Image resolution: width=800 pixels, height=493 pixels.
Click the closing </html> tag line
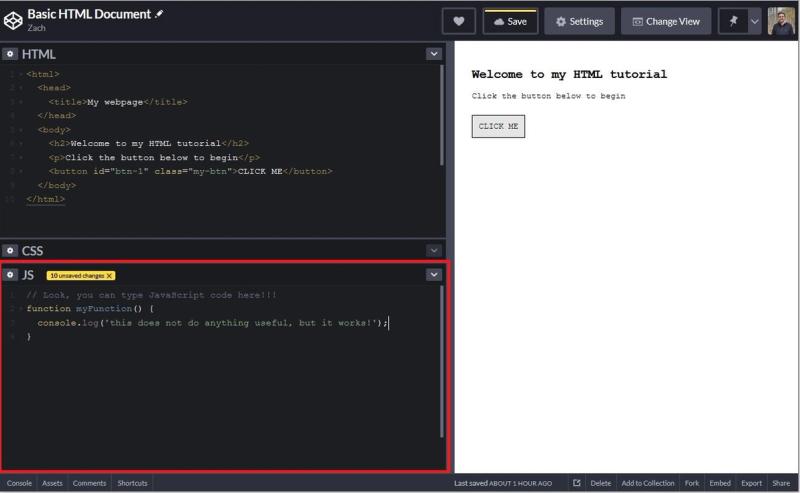(x=45, y=199)
